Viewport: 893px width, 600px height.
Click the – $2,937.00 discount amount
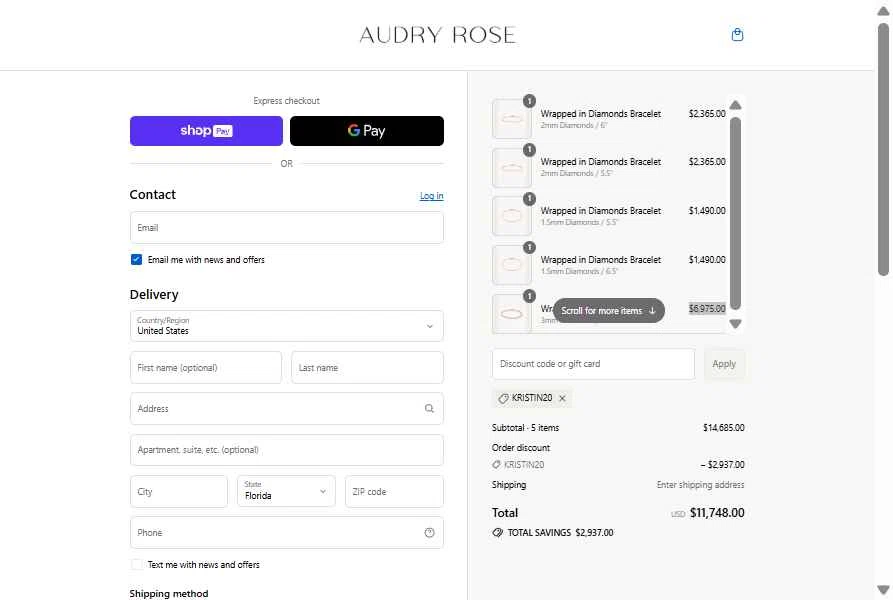(x=722, y=465)
